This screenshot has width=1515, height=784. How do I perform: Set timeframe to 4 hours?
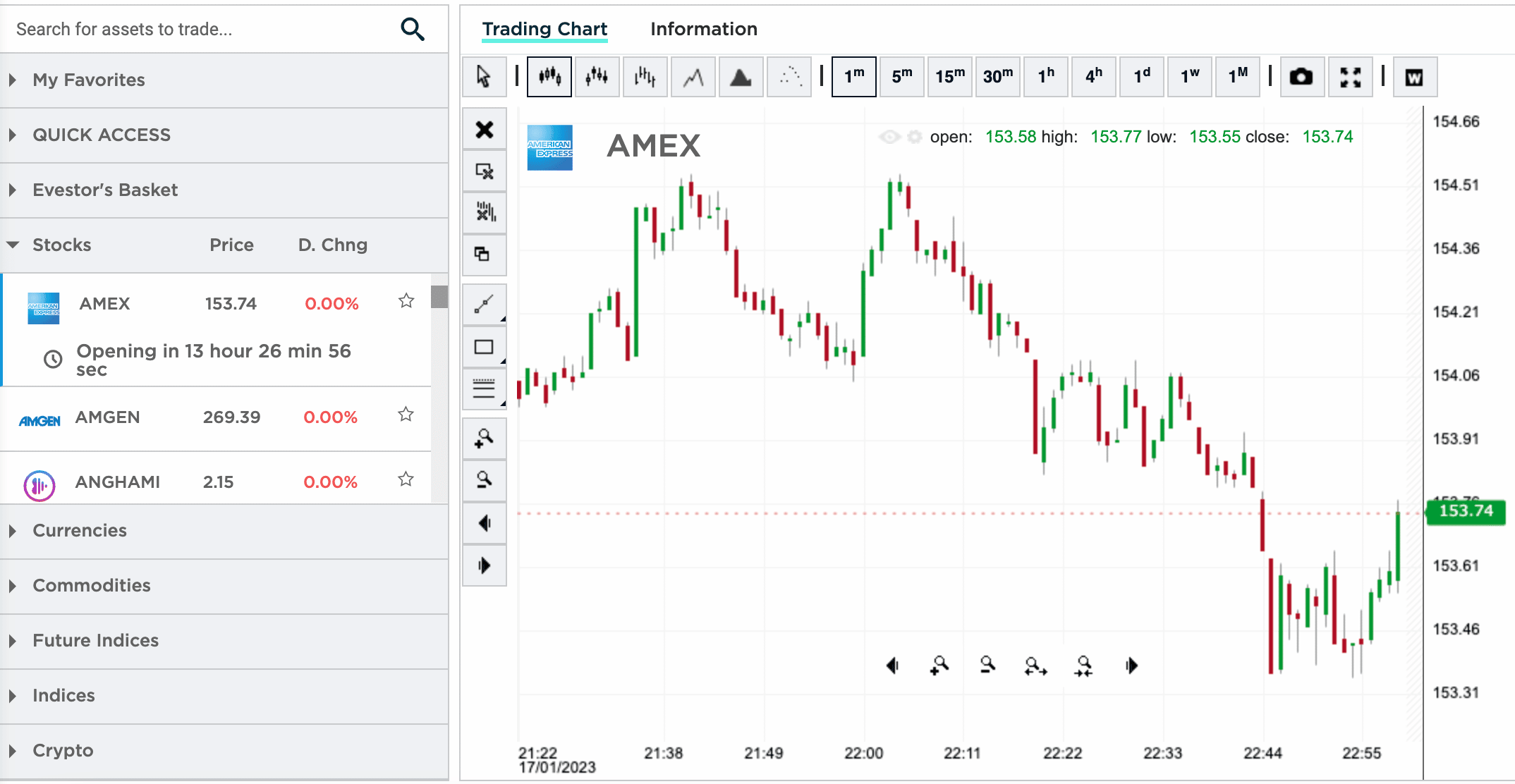tap(1094, 76)
